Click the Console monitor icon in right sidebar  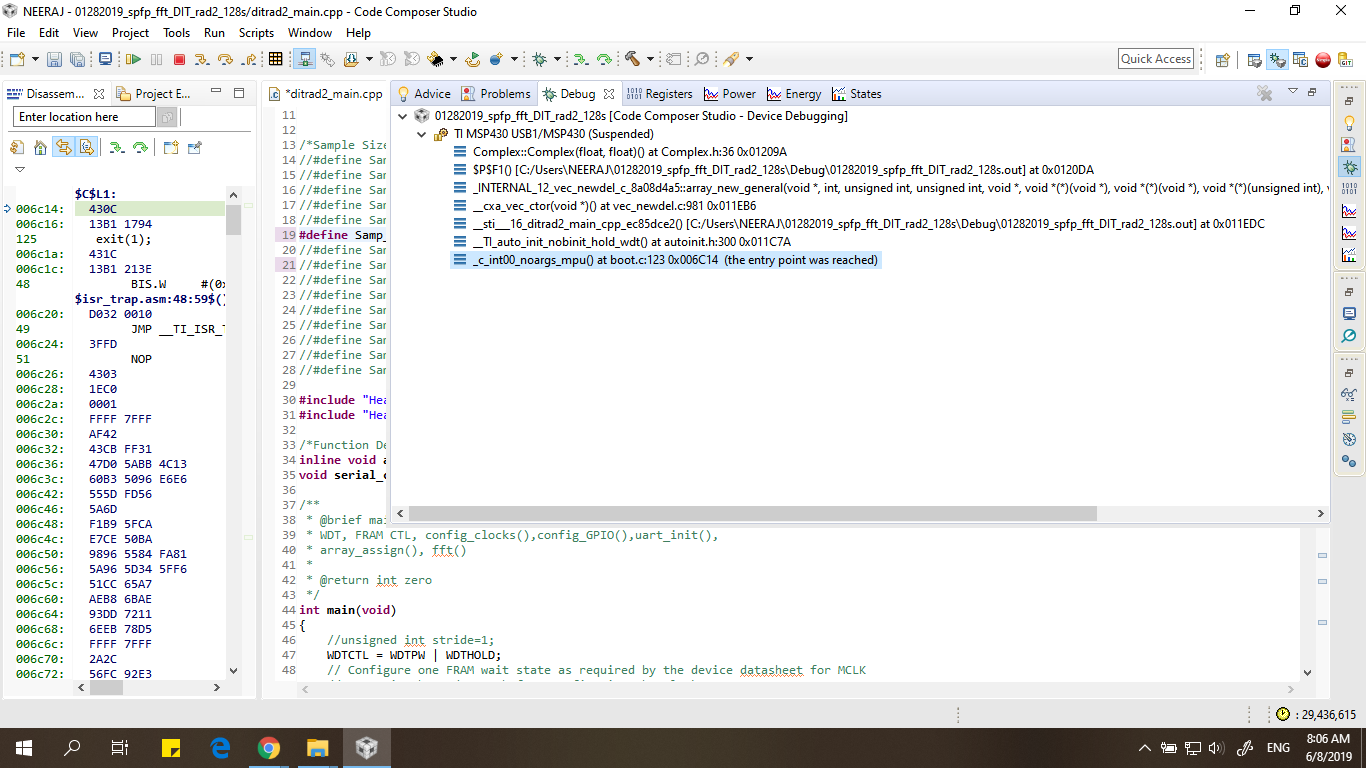[x=1349, y=313]
